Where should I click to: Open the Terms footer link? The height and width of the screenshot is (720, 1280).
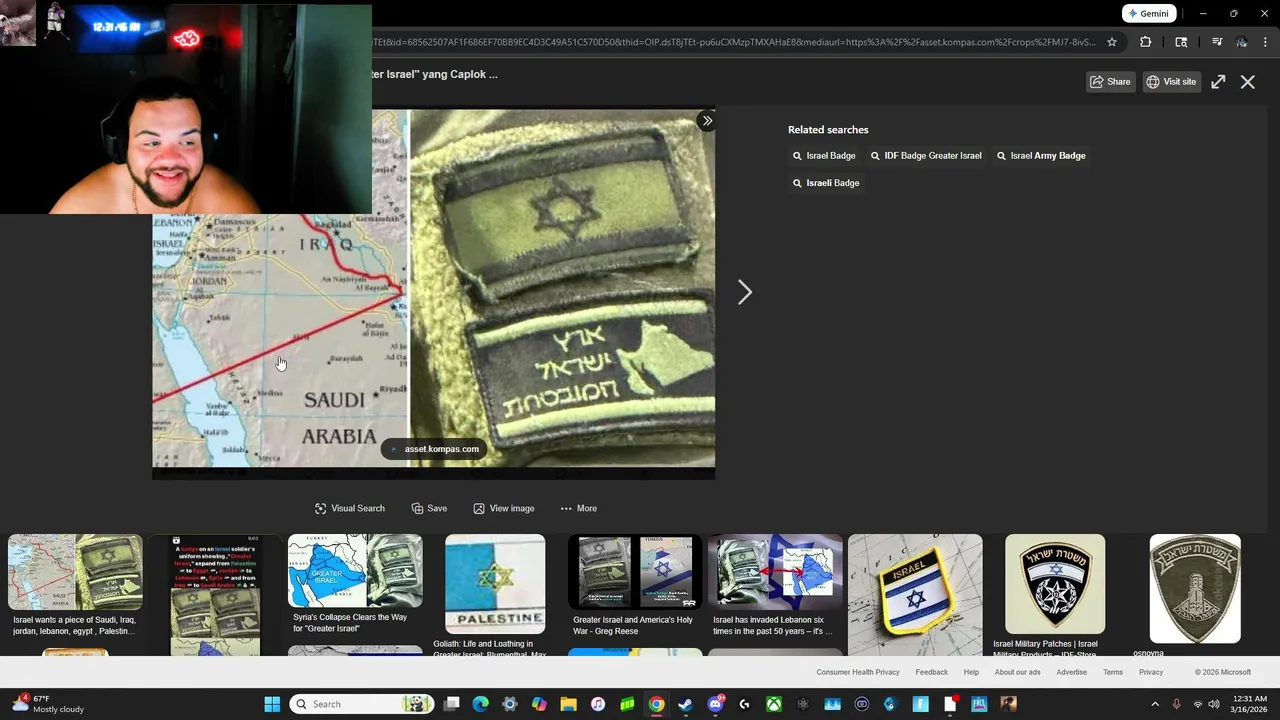pyautogui.click(x=1113, y=672)
